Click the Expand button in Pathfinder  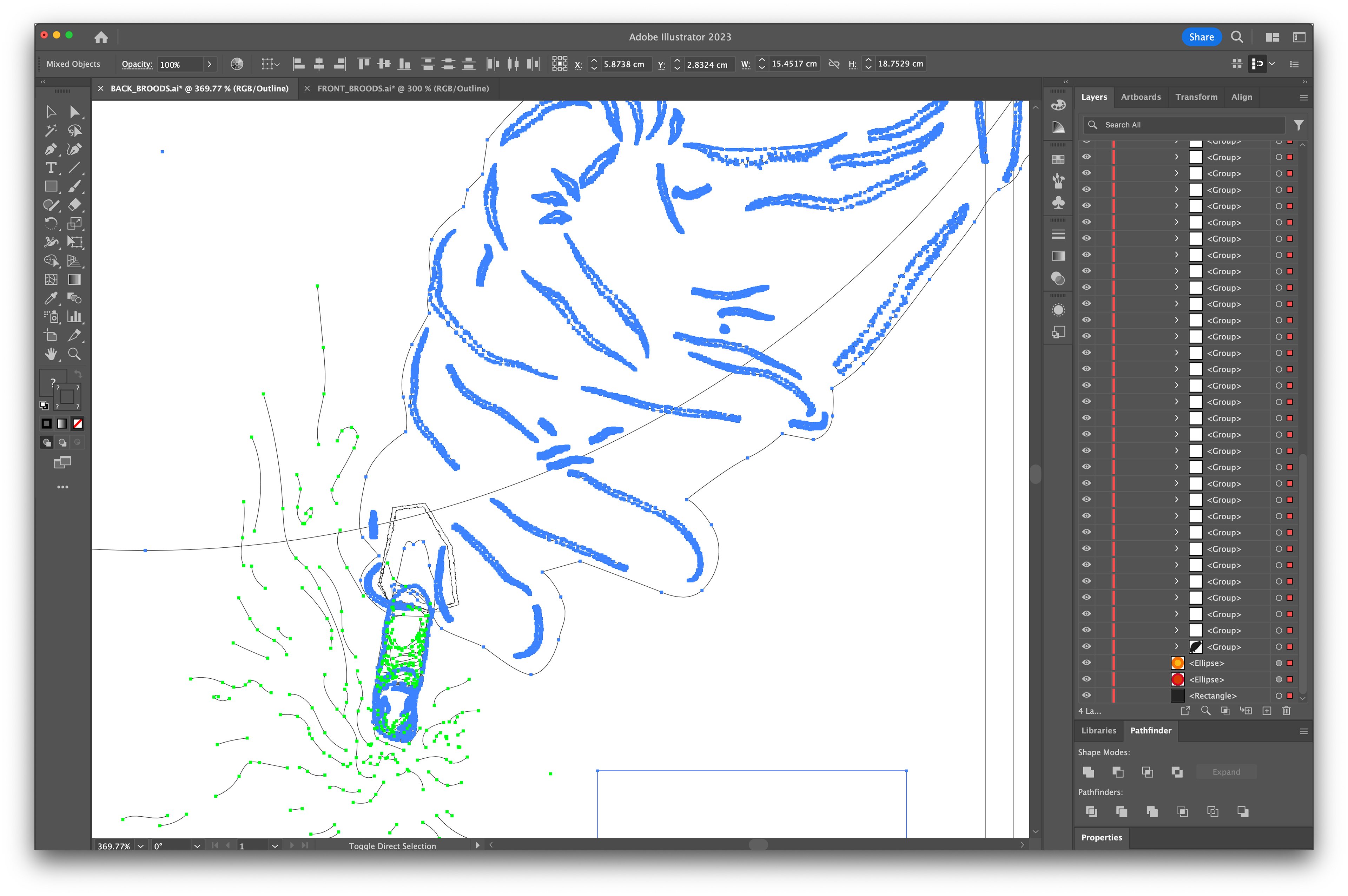[1226, 772]
